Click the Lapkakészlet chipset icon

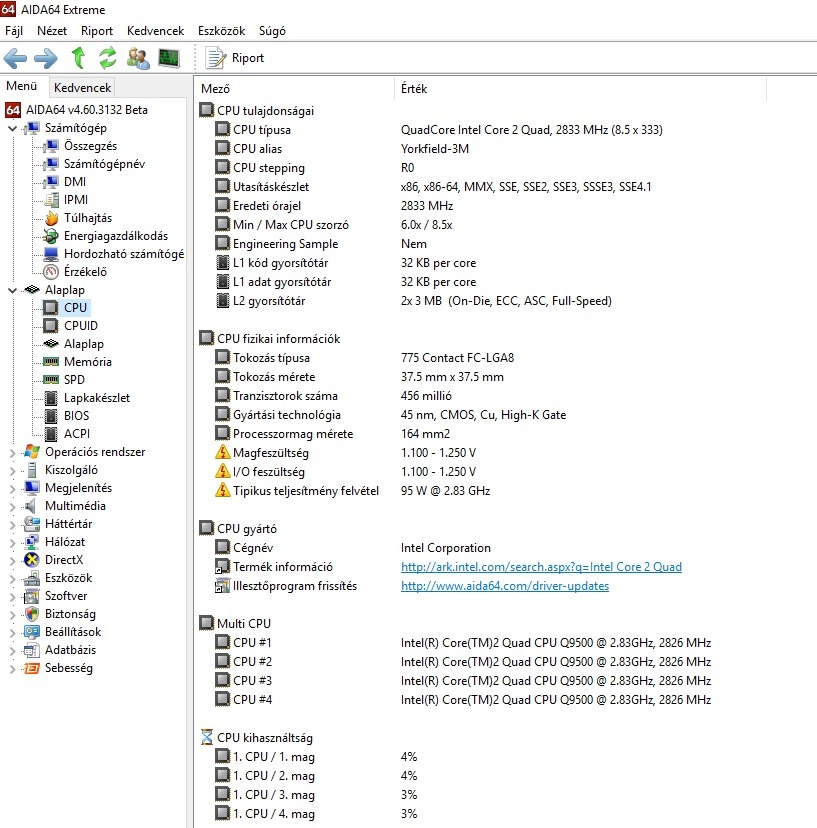tap(51, 398)
